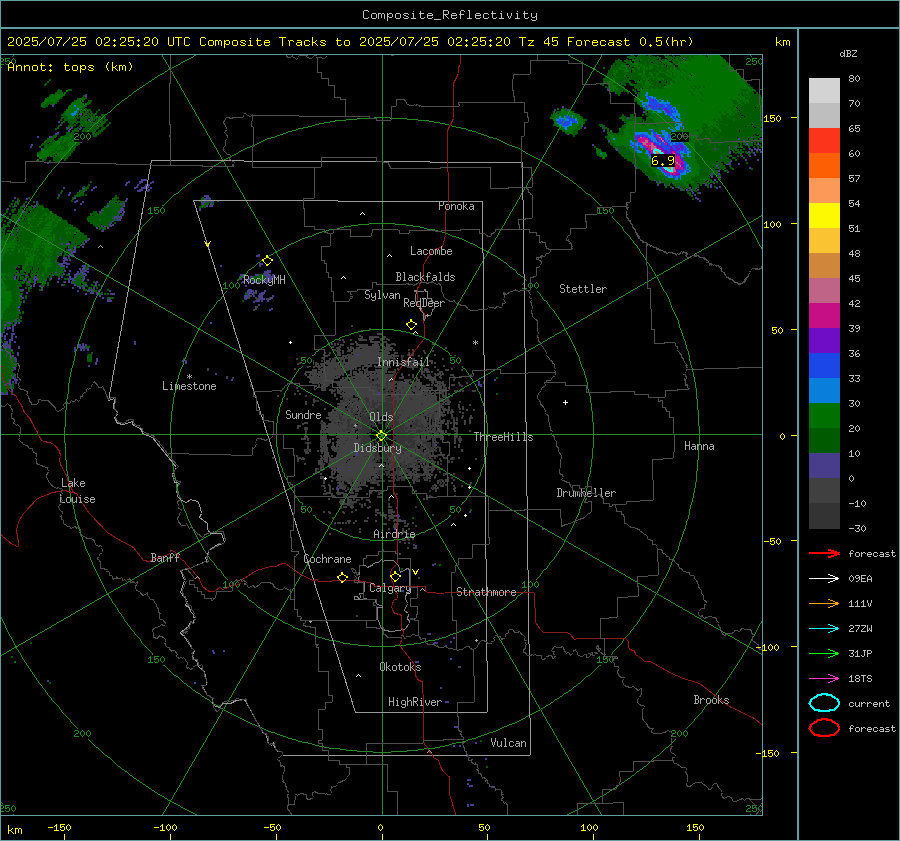Viewport: 900px width, 841px height.
Task: Pick the magenta 39–42 dBZ swatch
Action: [824, 315]
